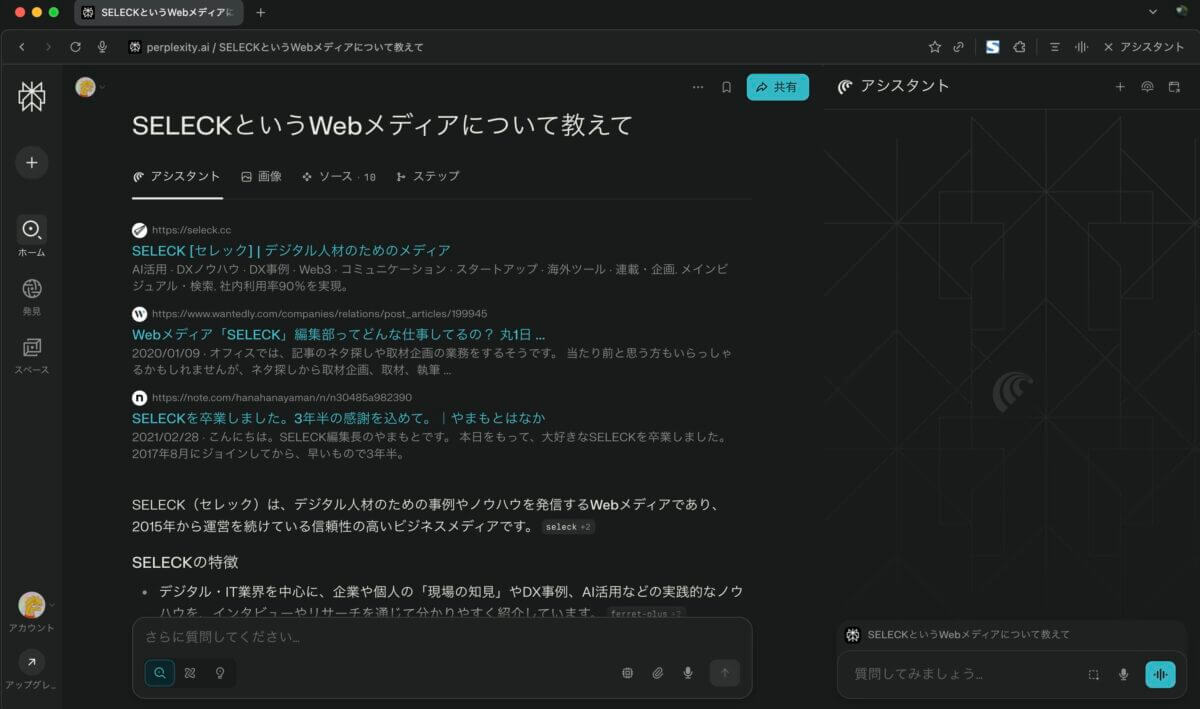Open the S extension icon in toolbar
Image resolution: width=1200 pixels, height=709 pixels.
992,47
